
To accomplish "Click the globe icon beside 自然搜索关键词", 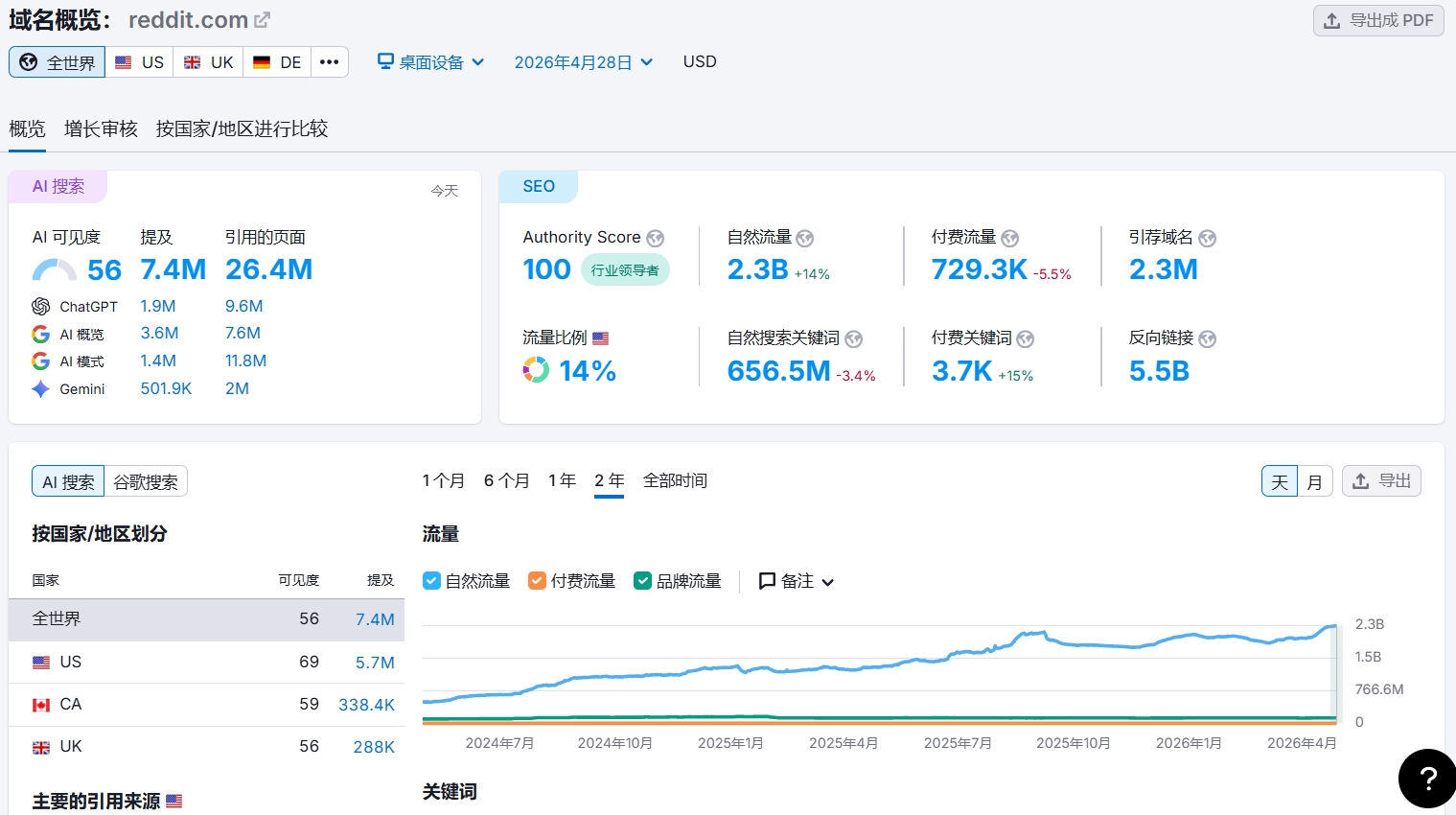I will click(x=854, y=338).
